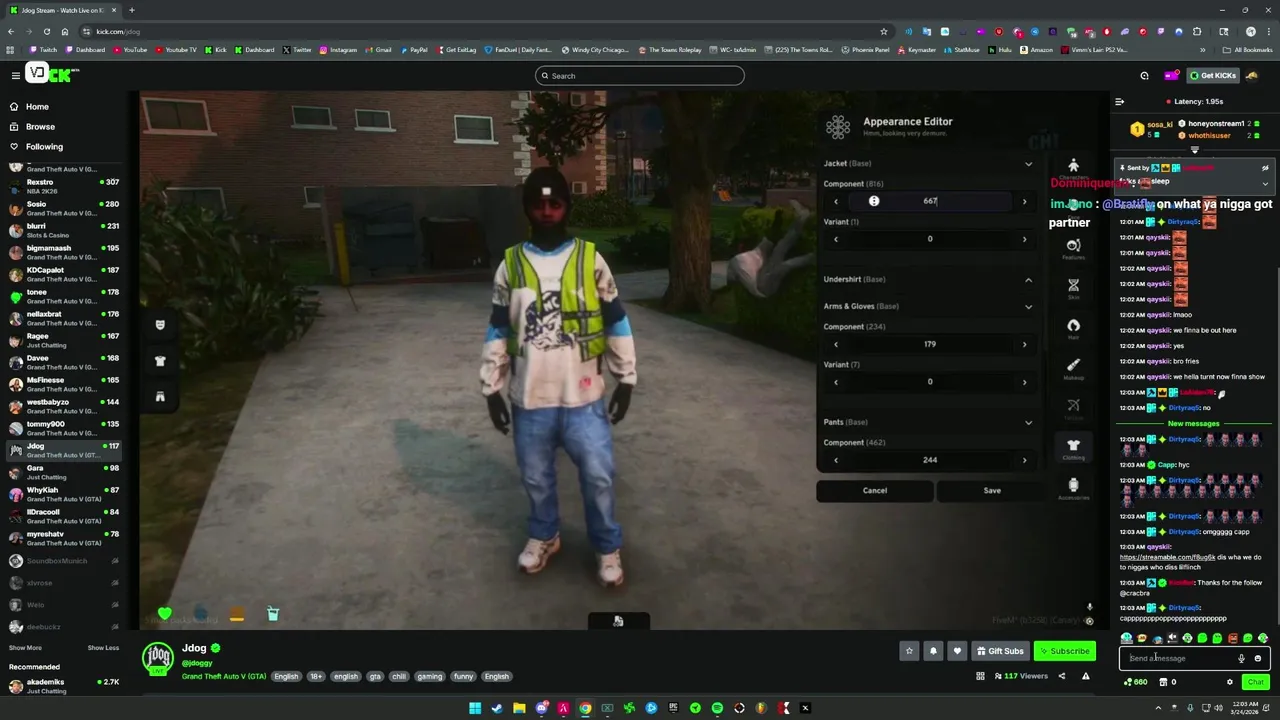Click the pants icon over the game view
The height and width of the screenshot is (720, 1280).
point(160,397)
